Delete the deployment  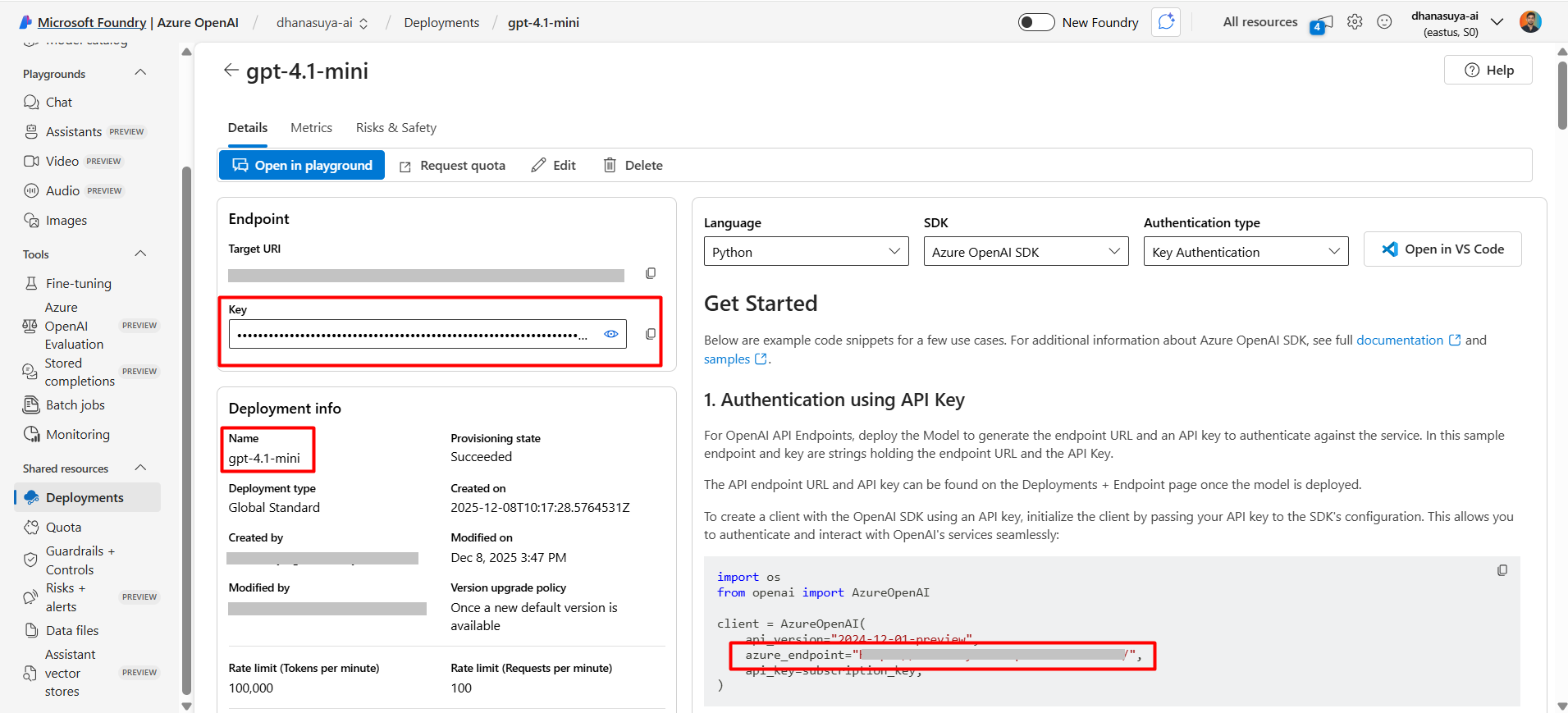(633, 166)
